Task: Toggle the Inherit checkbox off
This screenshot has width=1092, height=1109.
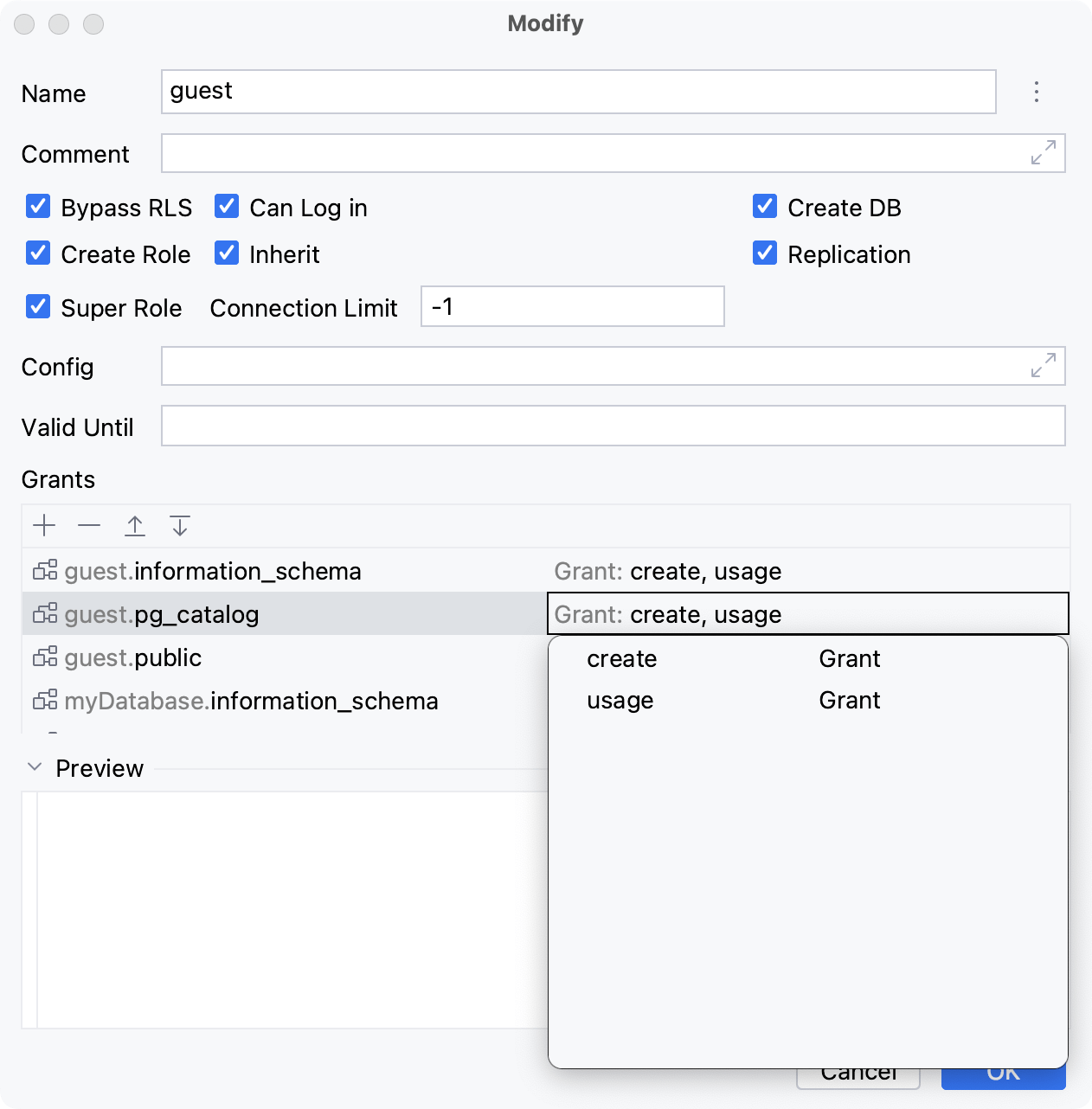Action: coord(226,253)
